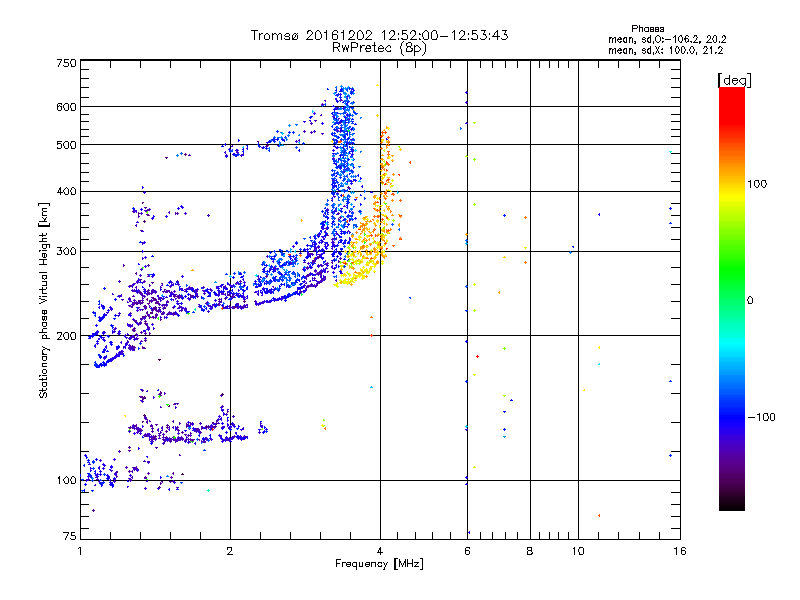
Task: Click the y-axis tick label '300'
Action: [x=66, y=251]
